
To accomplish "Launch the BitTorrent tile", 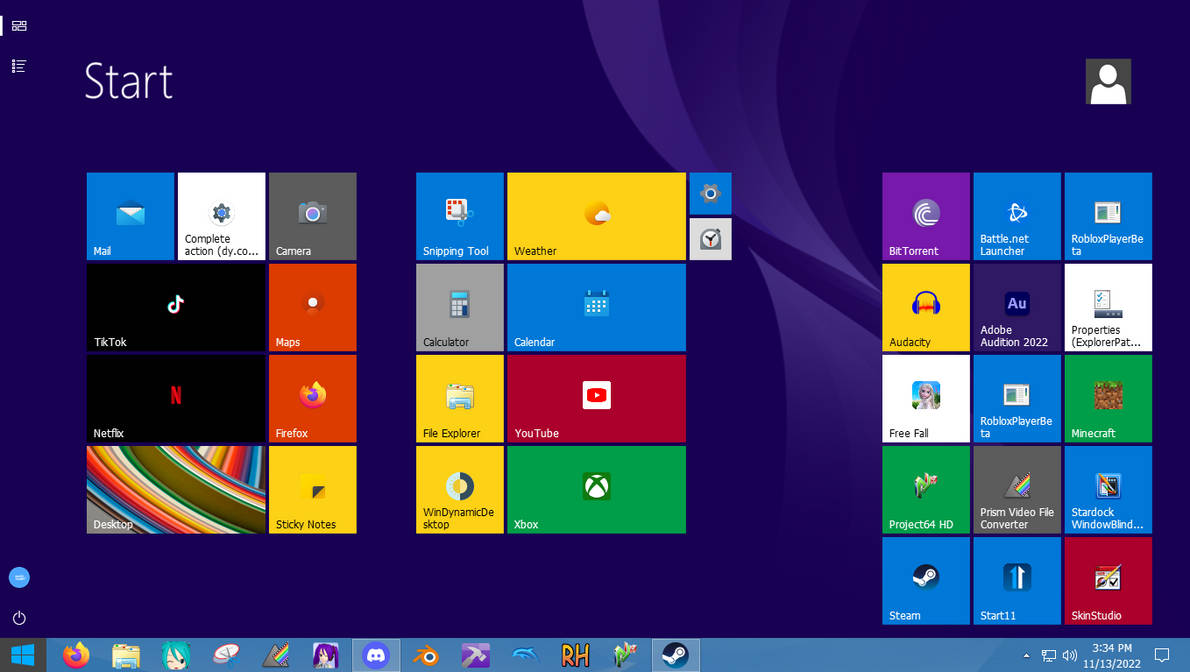I will point(926,216).
